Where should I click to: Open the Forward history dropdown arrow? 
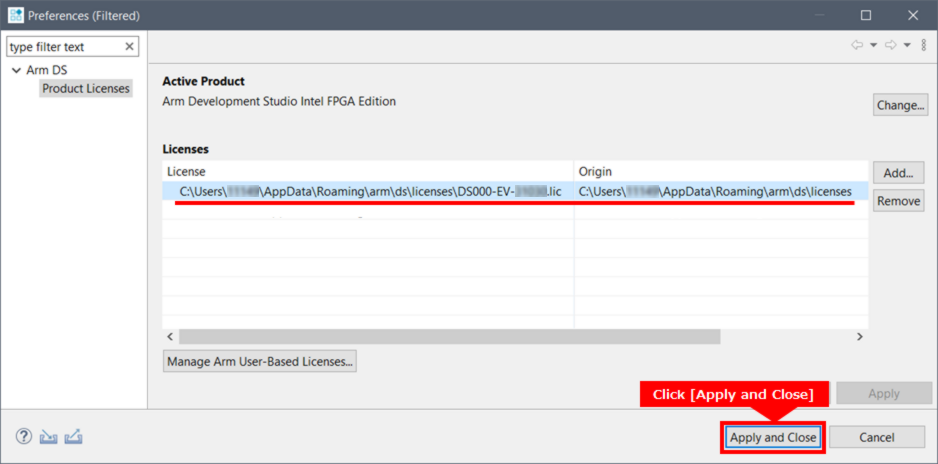(x=906, y=46)
